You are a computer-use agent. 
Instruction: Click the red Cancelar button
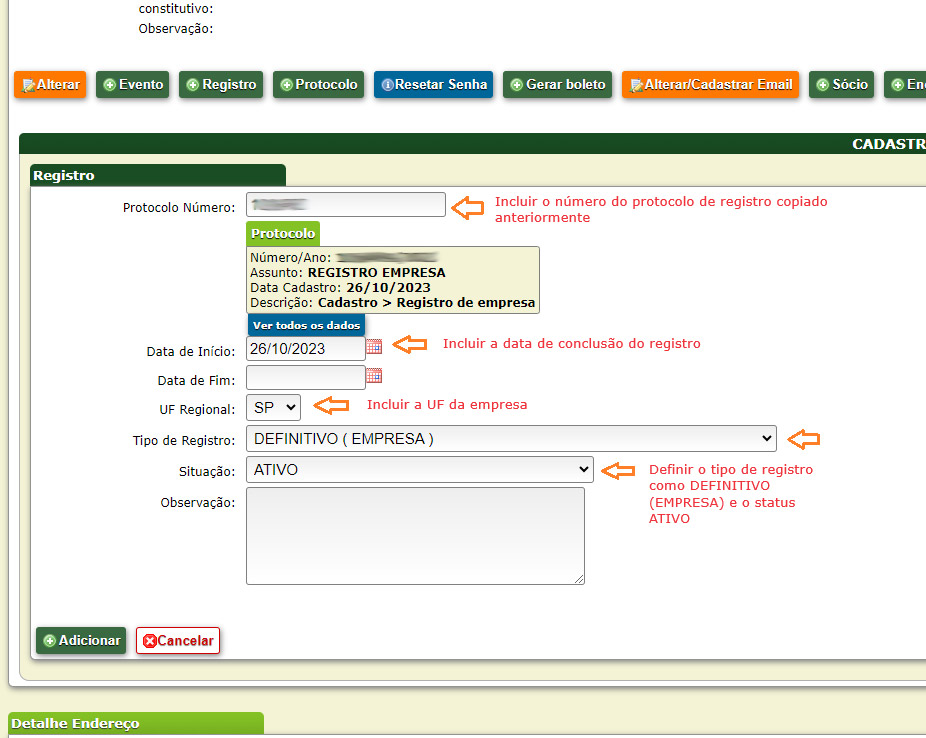pyautogui.click(x=178, y=640)
